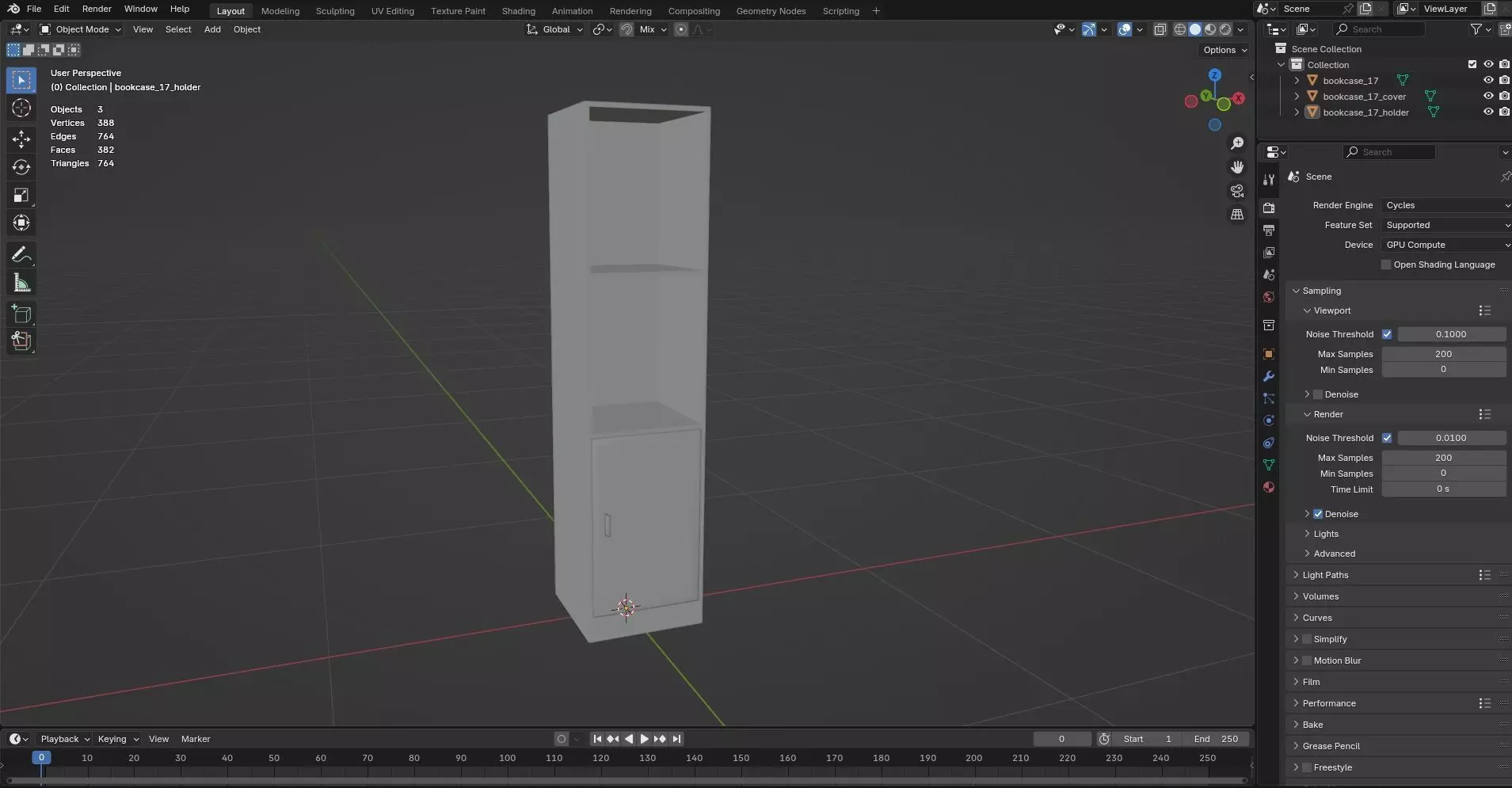This screenshot has height=788, width=1512.
Task: Switch to Modeling workspace tab
Action: coord(280,11)
